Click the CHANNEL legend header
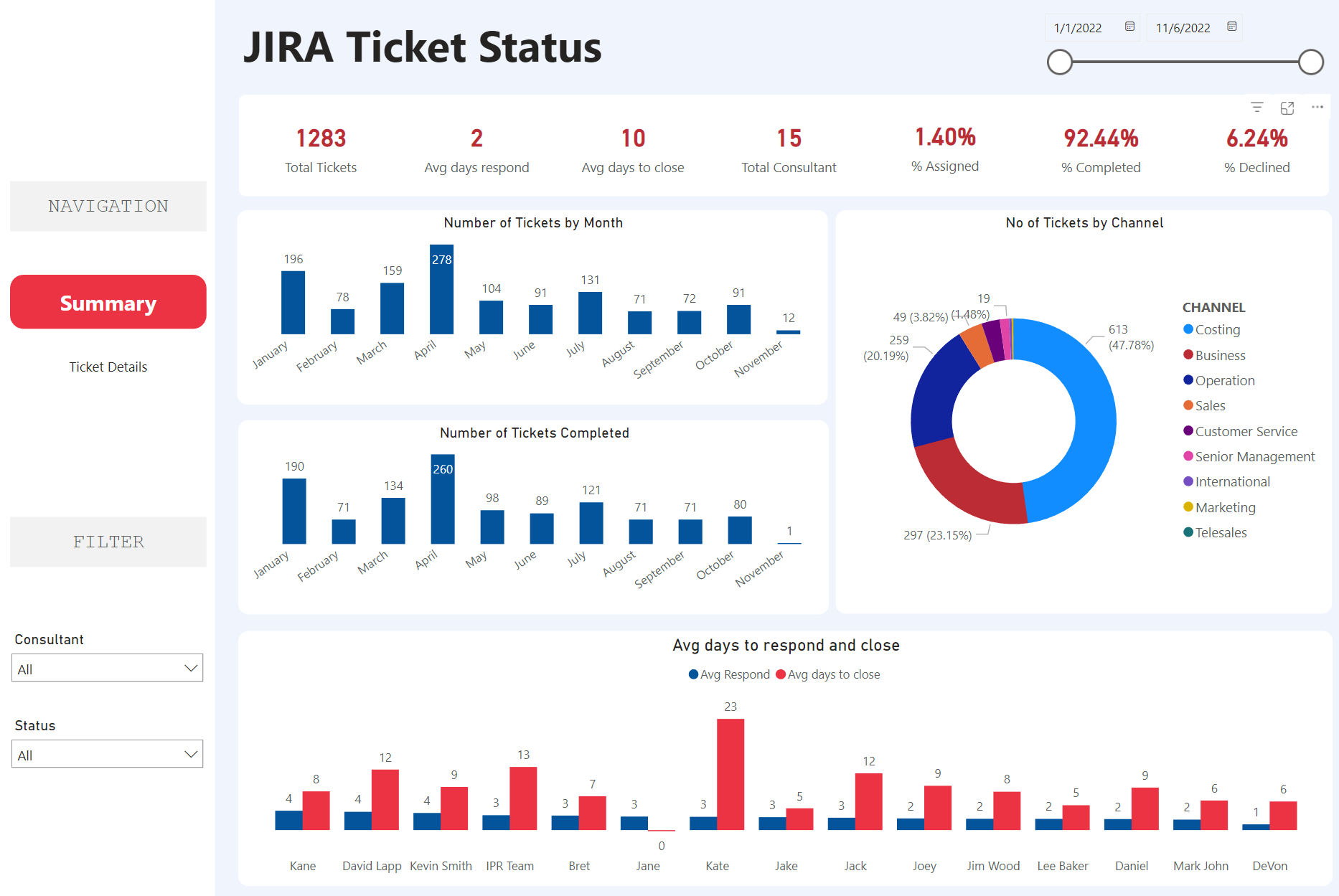The width and height of the screenshot is (1339, 896). (1213, 307)
